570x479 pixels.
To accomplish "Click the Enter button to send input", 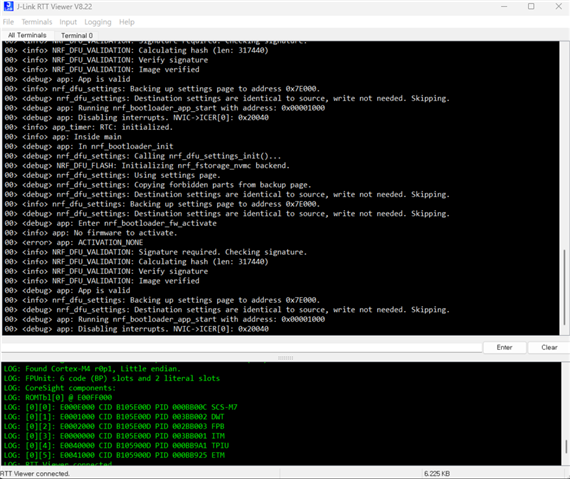I will 504,347.
